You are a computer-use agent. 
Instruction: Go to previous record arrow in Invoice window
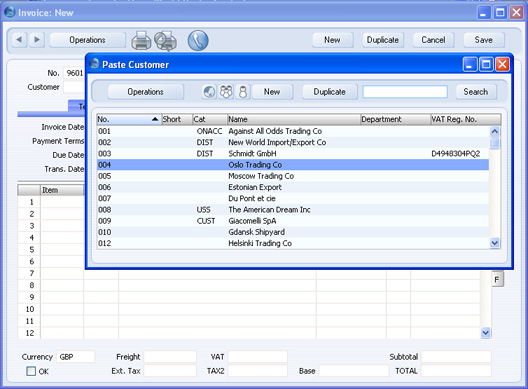[19, 40]
